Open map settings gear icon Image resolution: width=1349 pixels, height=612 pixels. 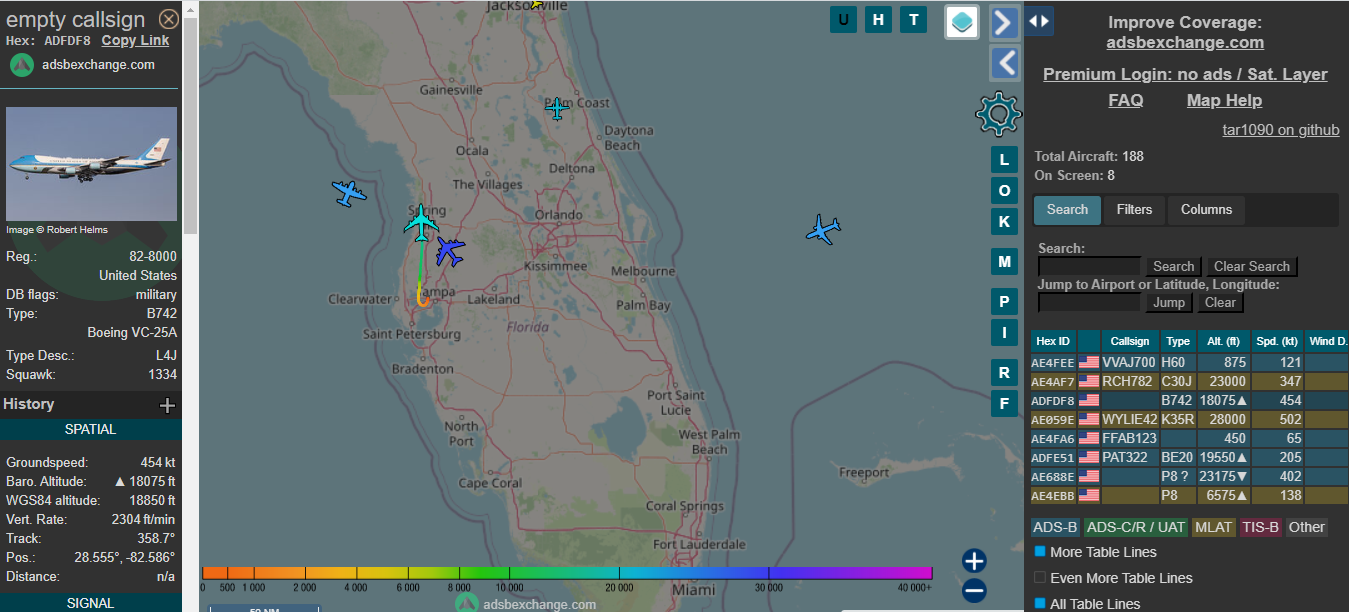(x=998, y=113)
